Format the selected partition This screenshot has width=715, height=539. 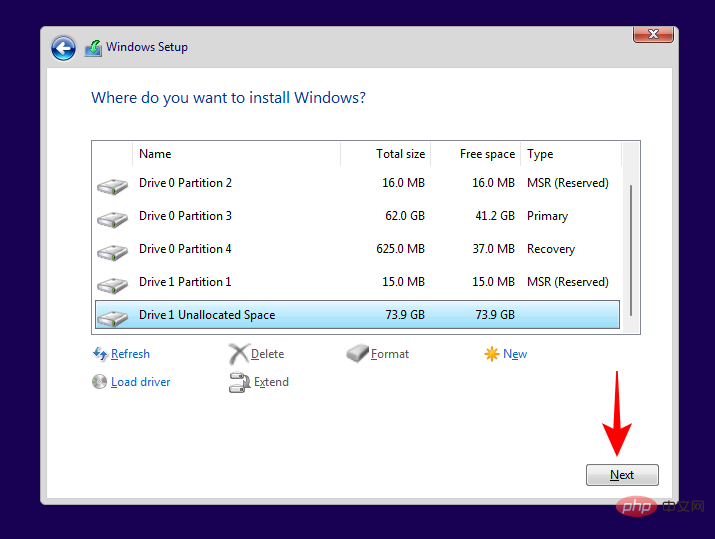click(390, 354)
